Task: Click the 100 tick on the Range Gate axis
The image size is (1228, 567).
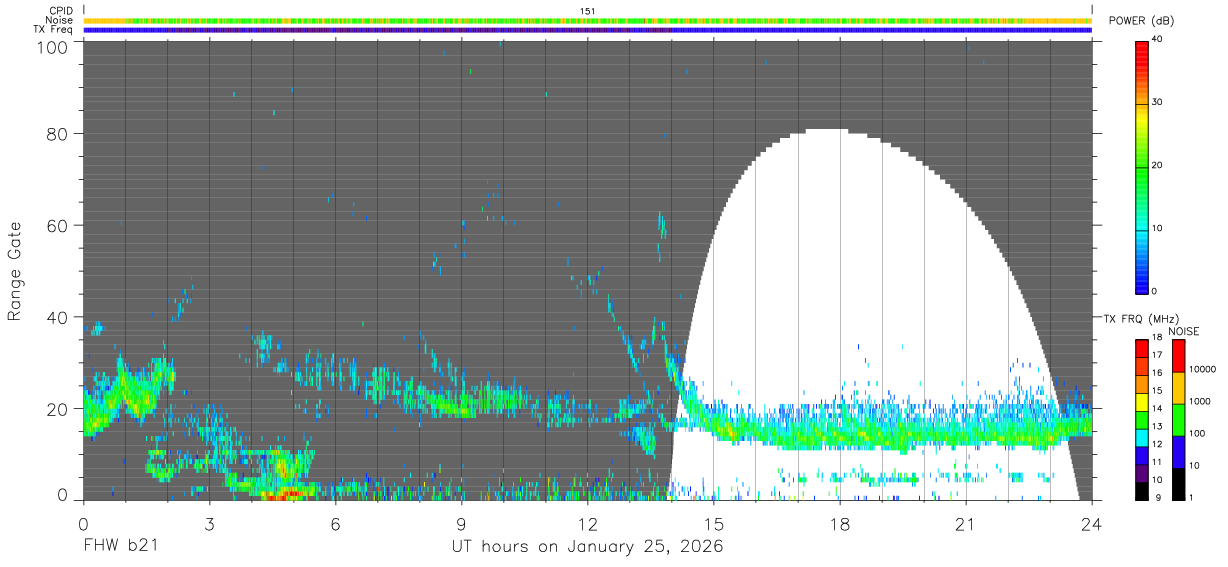Action: [x=54, y=47]
